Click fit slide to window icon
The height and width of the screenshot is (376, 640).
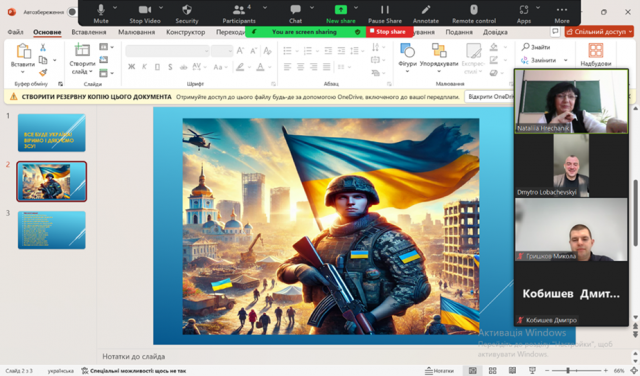633,371
